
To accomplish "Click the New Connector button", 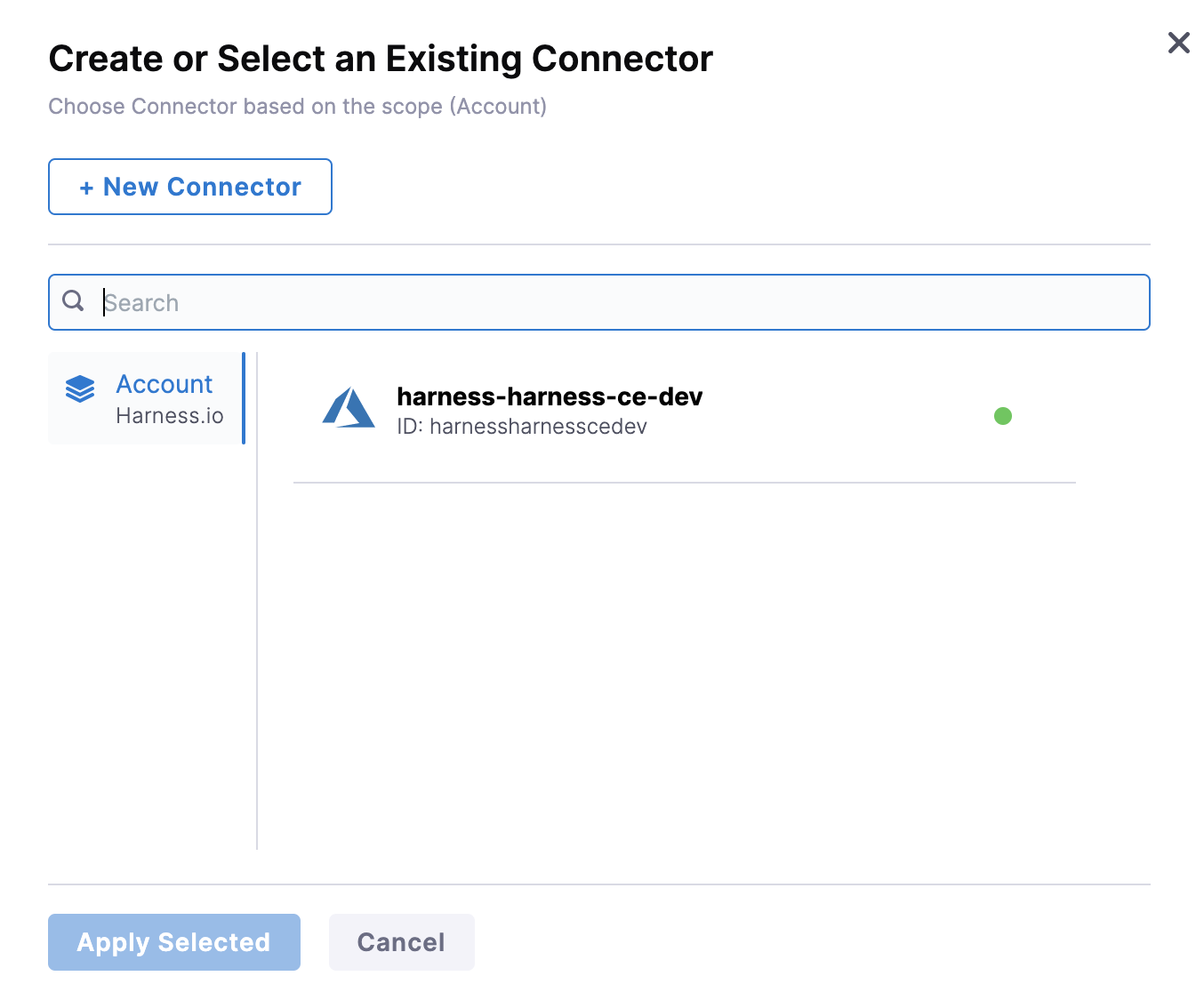I will coord(190,187).
